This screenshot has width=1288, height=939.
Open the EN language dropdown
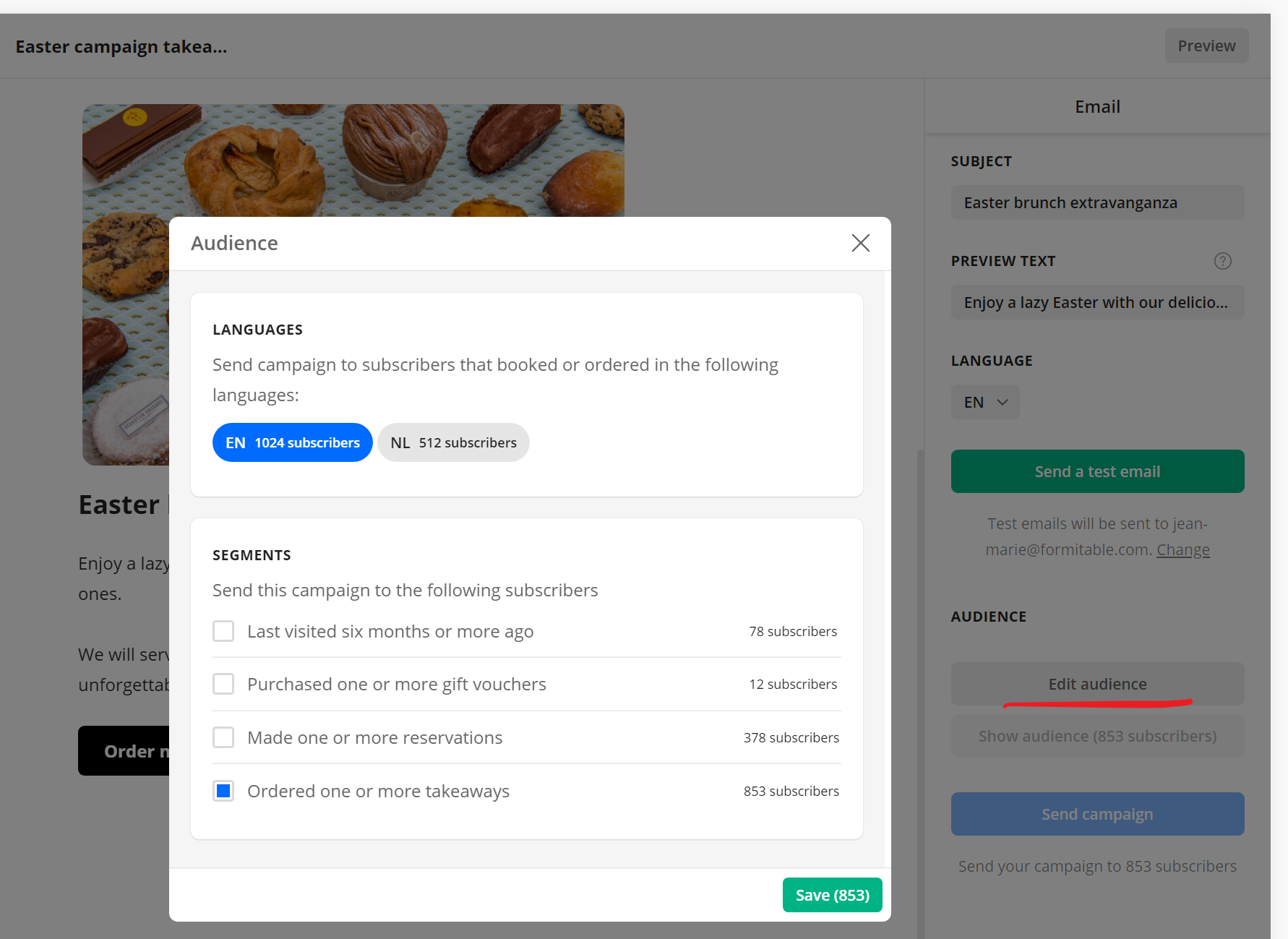(985, 402)
